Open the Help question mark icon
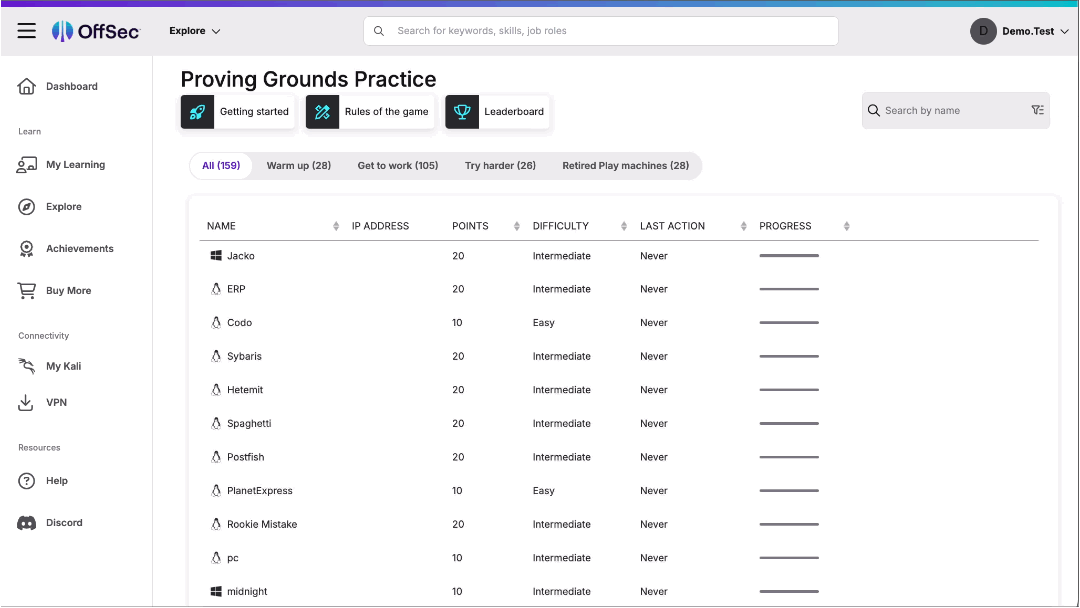The height and width of the screenshot is (608, 1080). pyautogui.click(x=27, y=481)
